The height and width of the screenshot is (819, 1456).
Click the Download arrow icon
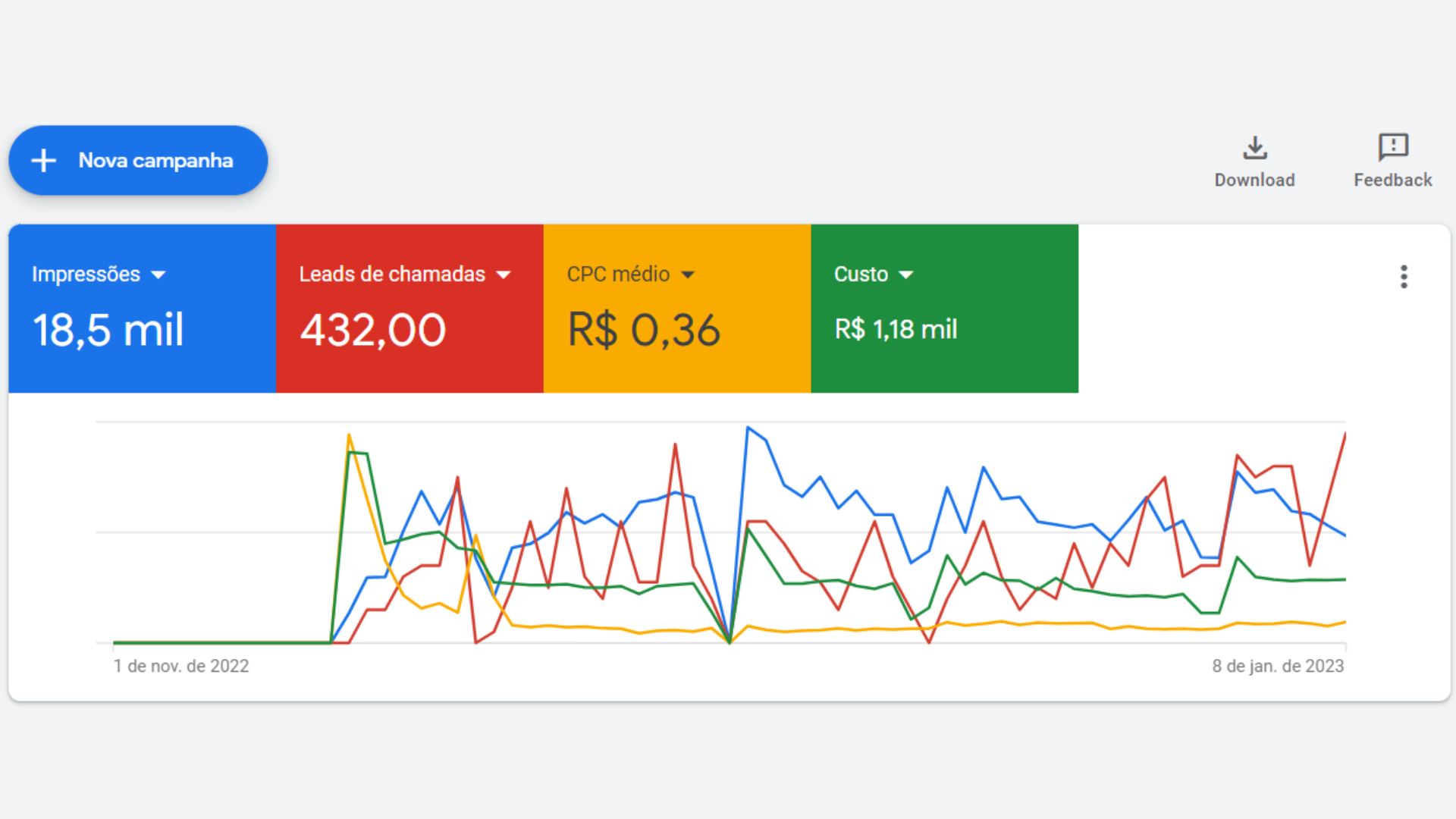click(x=1255, y=147)
